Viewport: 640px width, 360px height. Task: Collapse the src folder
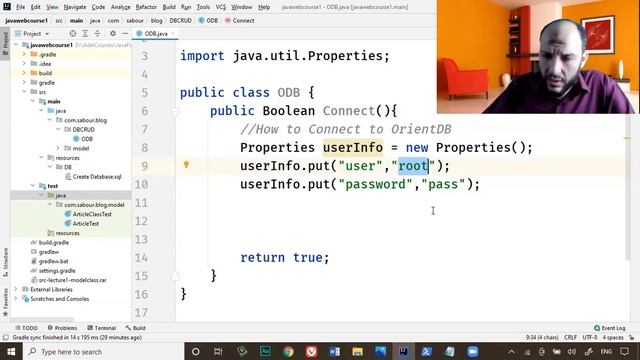[x=24, y=92]
